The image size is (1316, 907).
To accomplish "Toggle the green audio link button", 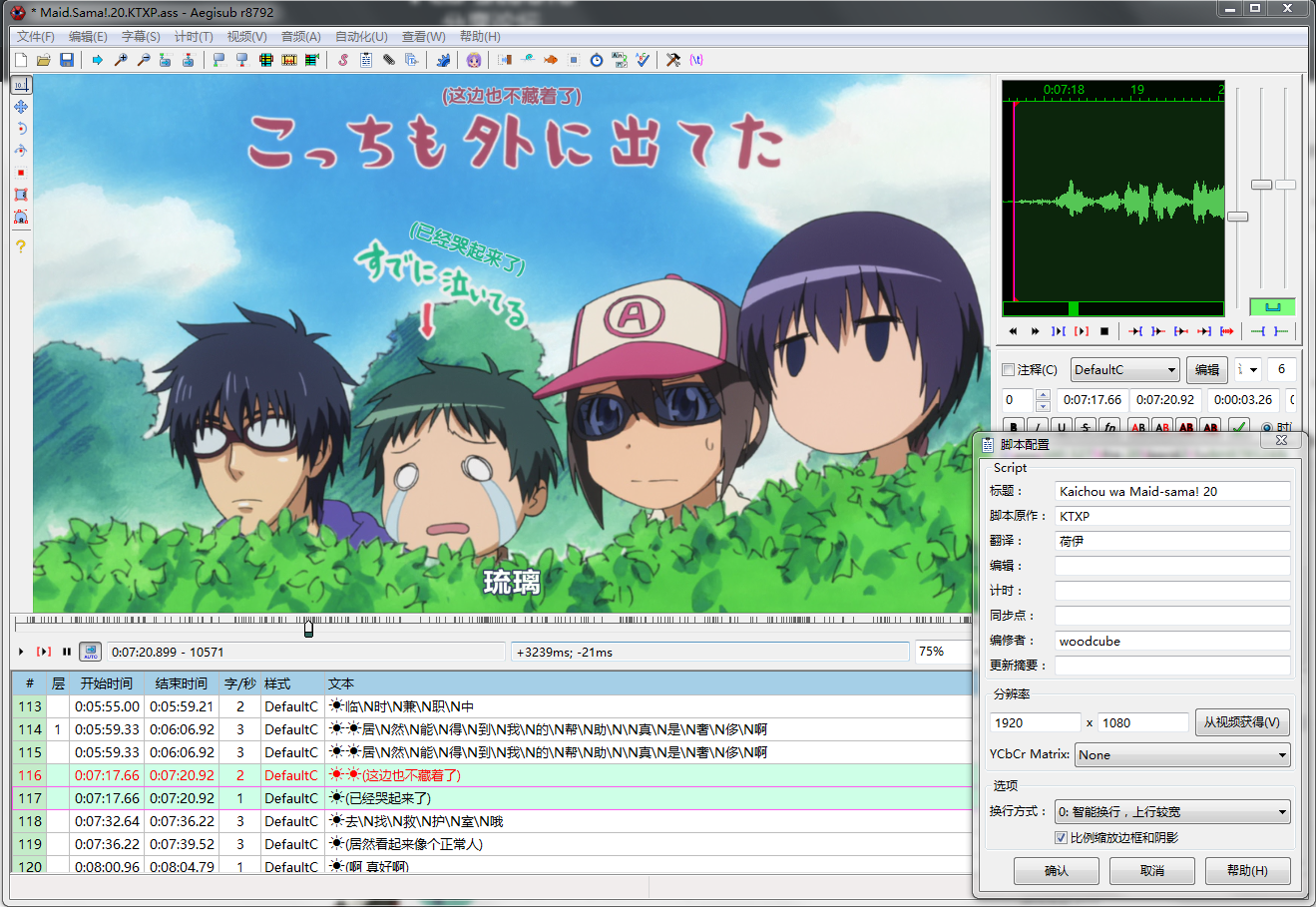I will point(1272,306).
